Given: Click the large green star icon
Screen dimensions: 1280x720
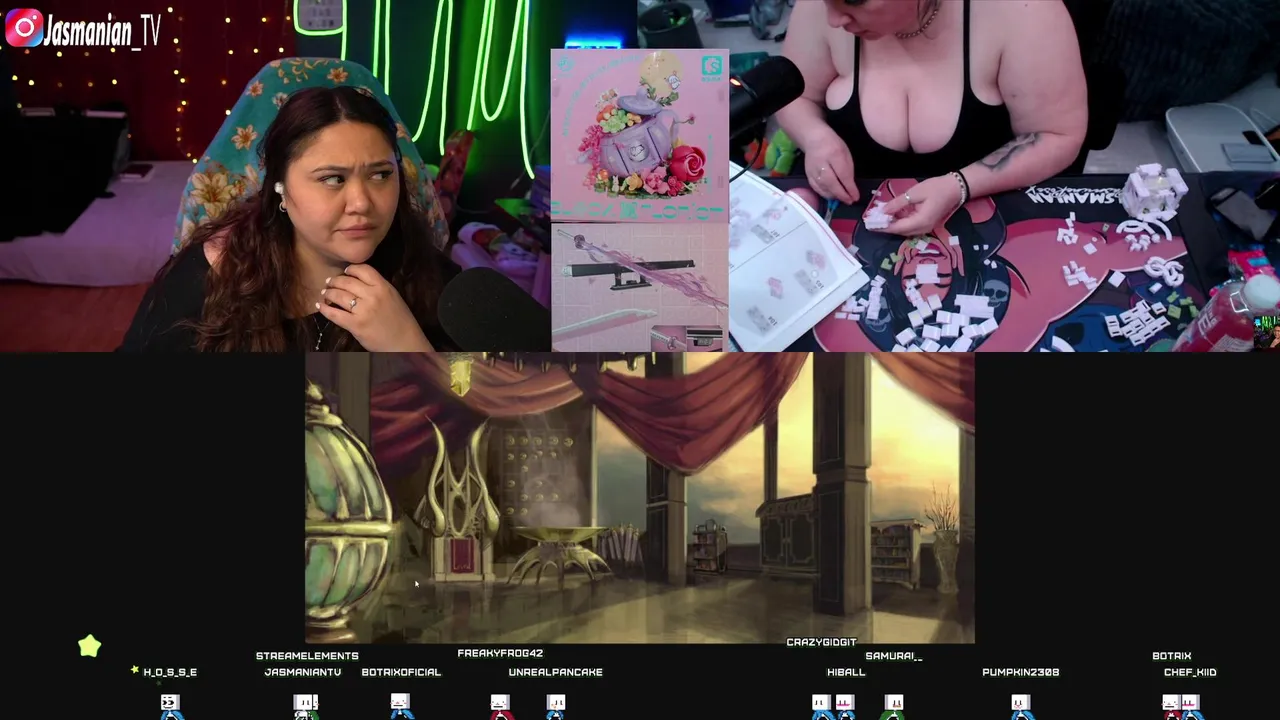Looking at the screenshot, I should 90,646.
